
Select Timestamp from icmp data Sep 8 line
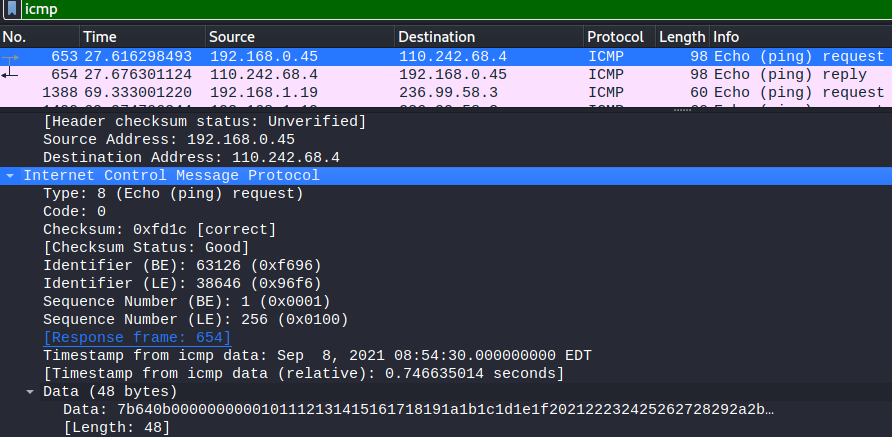[317, 356]
